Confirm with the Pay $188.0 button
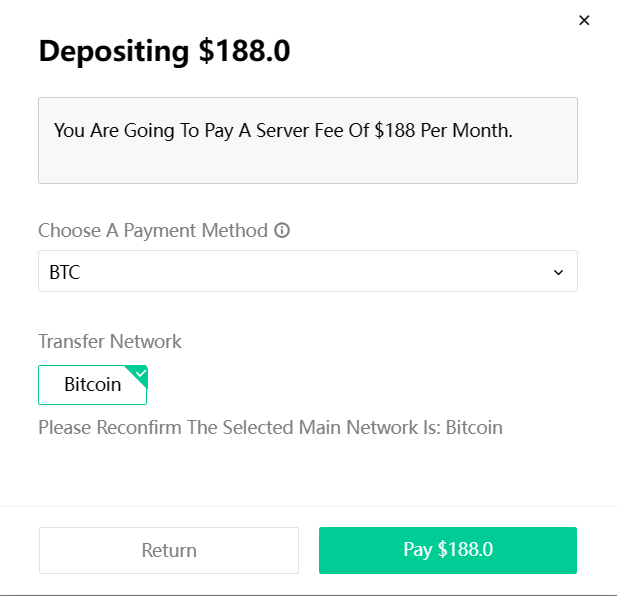The image size is (617, 596). (x=448, y=550)
